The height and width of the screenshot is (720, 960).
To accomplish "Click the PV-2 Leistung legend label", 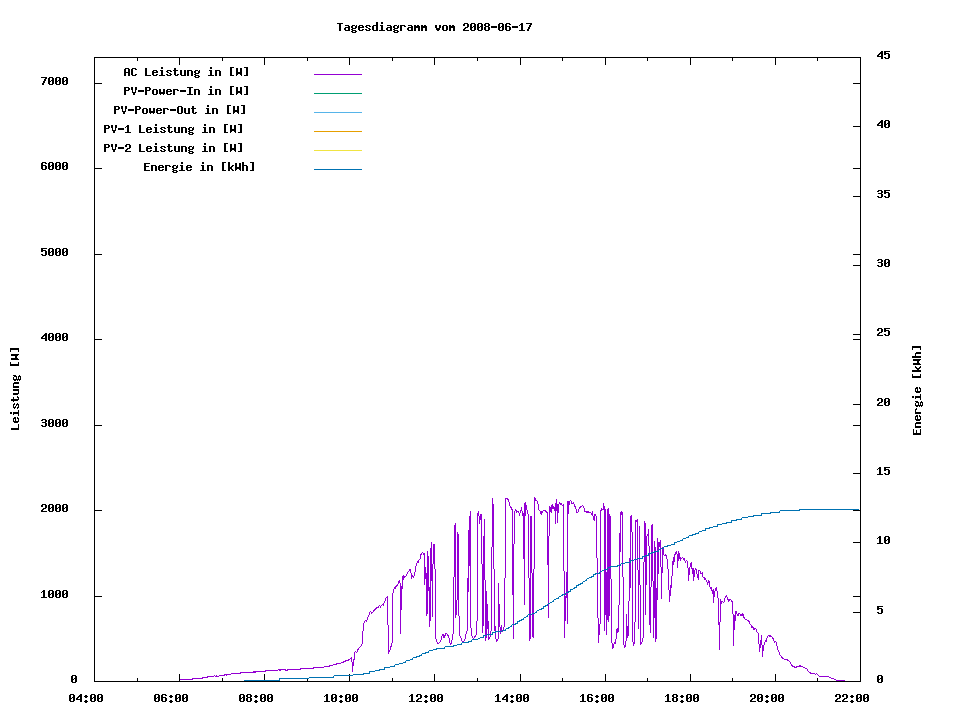I will coord(173,148).
